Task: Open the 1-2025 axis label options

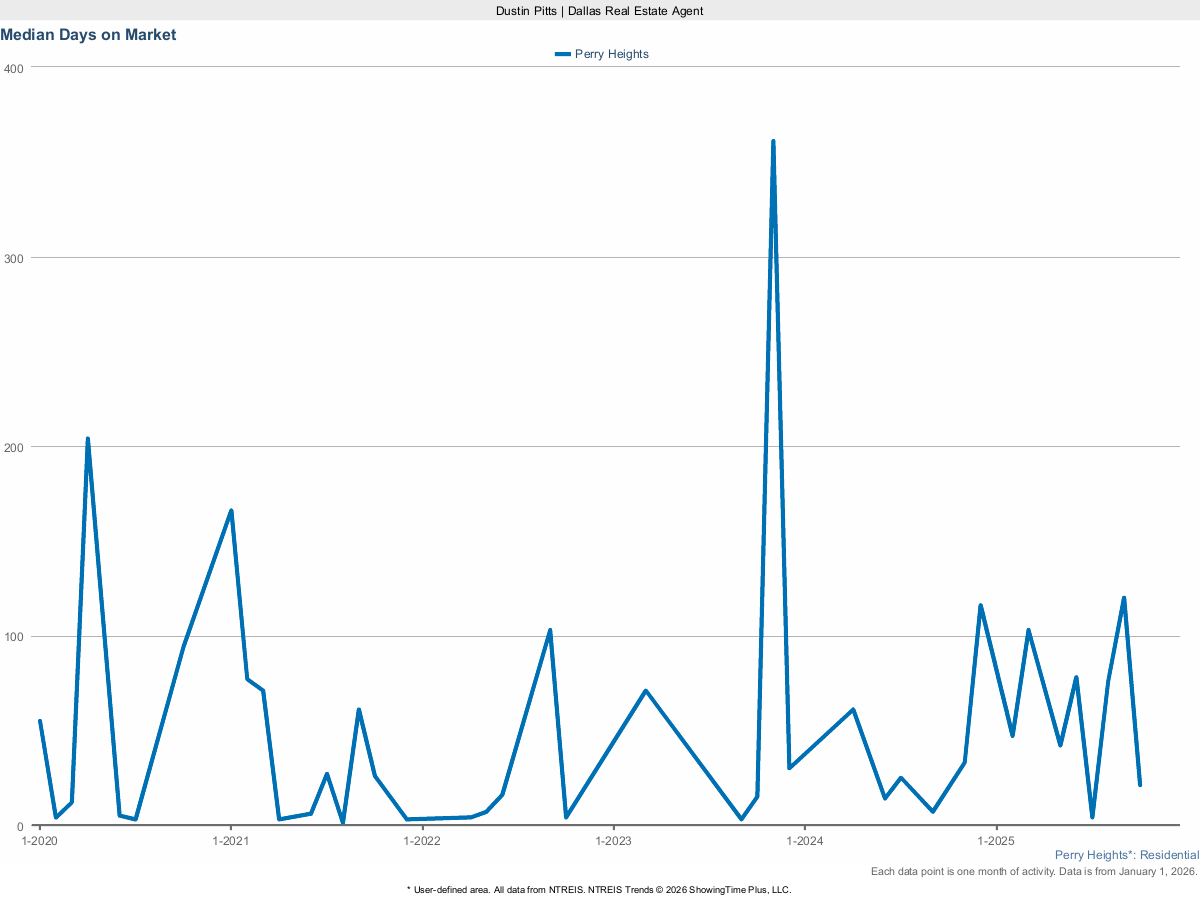Action: (998, 841)
